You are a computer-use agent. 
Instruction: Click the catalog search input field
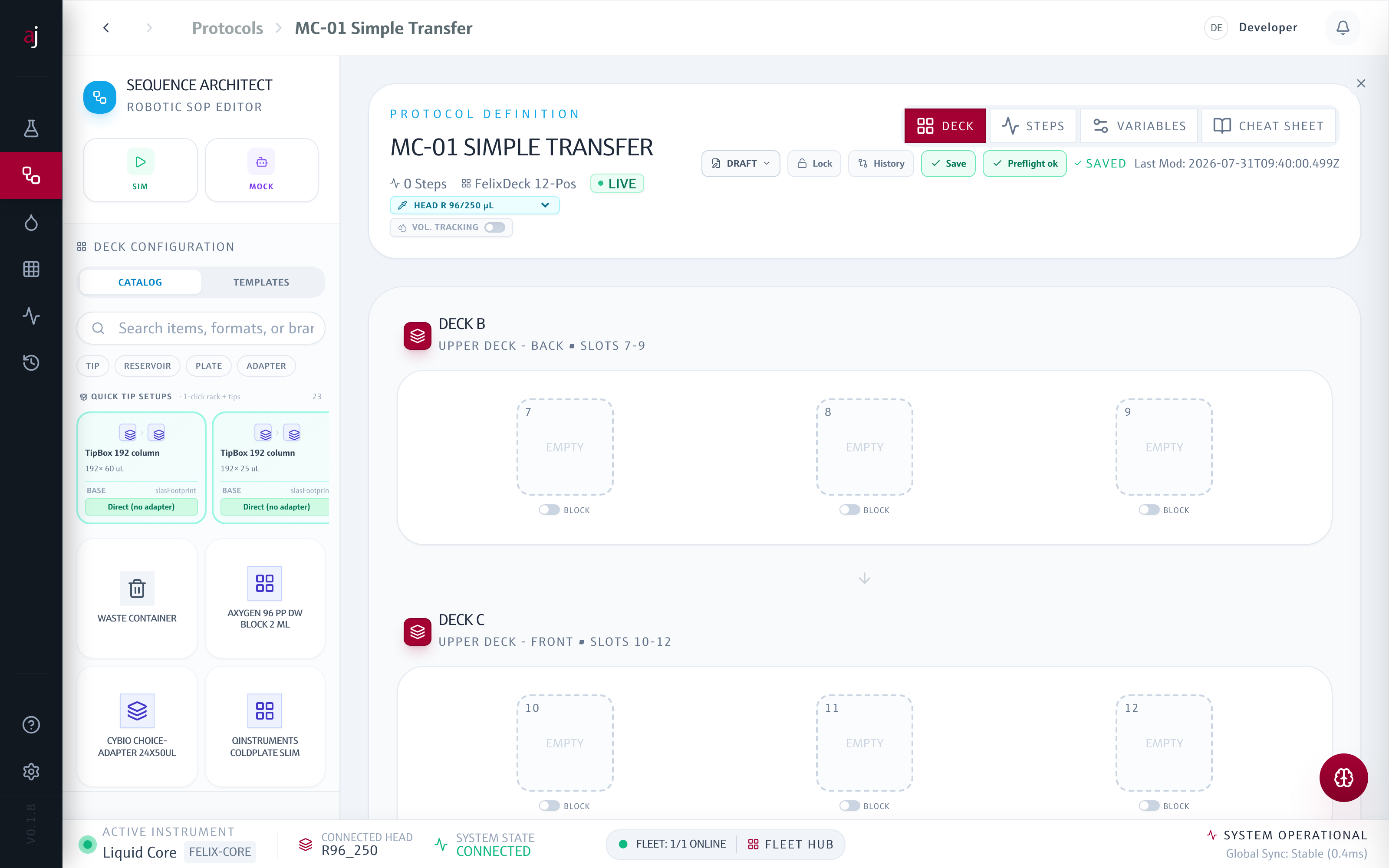click(x=201, y=329)
